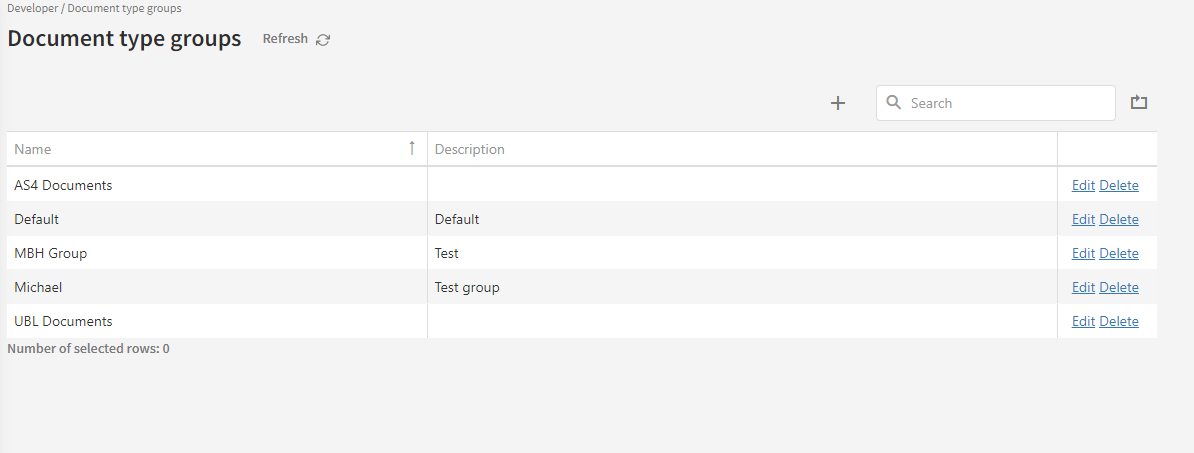Edit the Michael group
This screenshot has width=1194, height=453.
pyautogui.click(x=1083, y=287)
